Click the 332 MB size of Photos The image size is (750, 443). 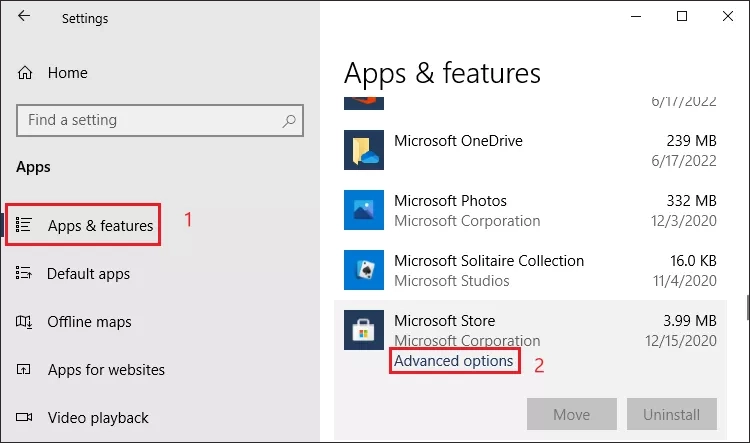pos(691,201)
